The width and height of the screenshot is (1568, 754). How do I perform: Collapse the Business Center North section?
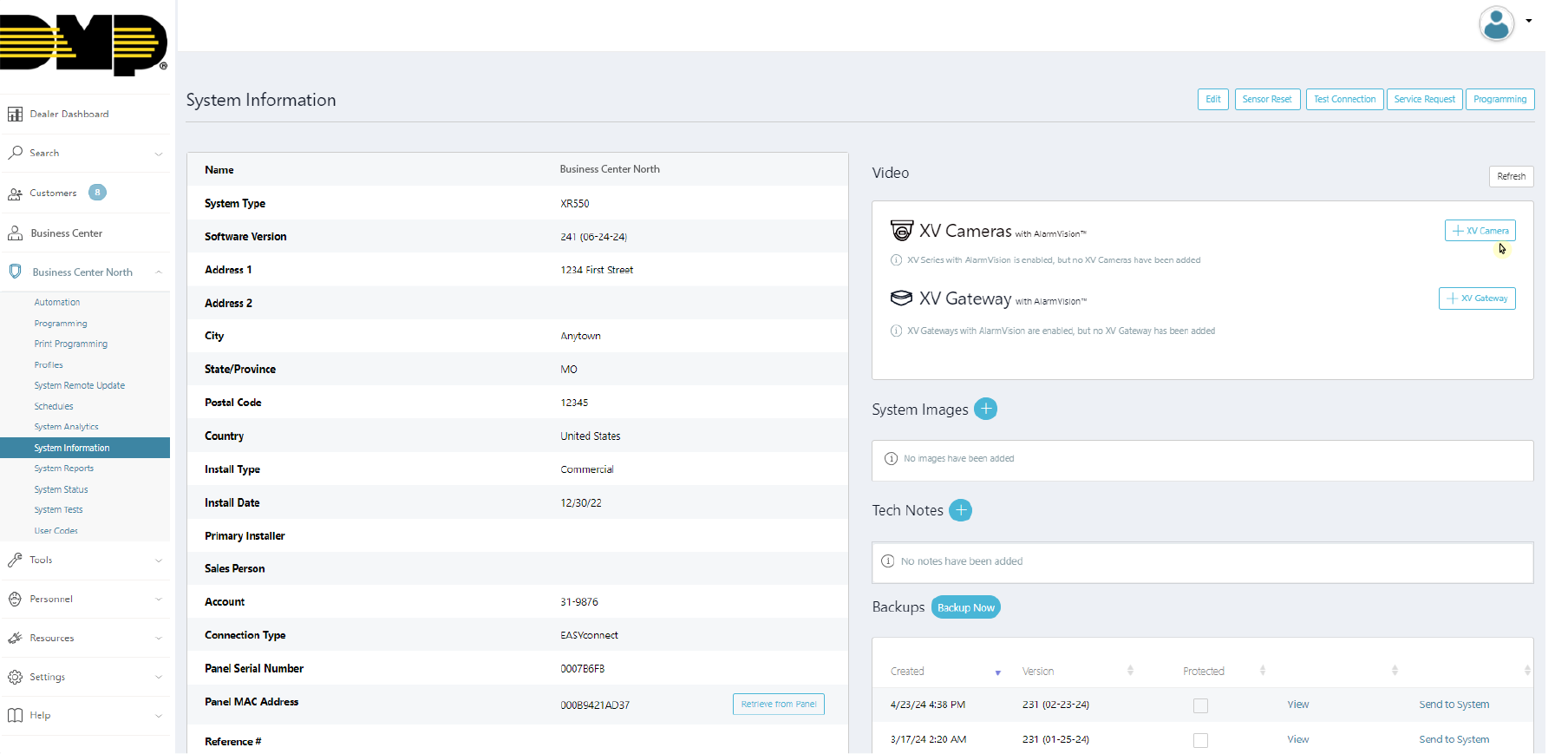point(159,272)
